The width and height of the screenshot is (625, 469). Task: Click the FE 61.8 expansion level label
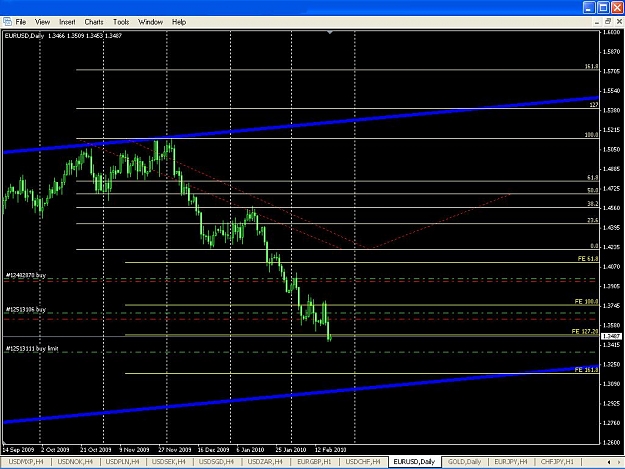[x=588, y=259]
